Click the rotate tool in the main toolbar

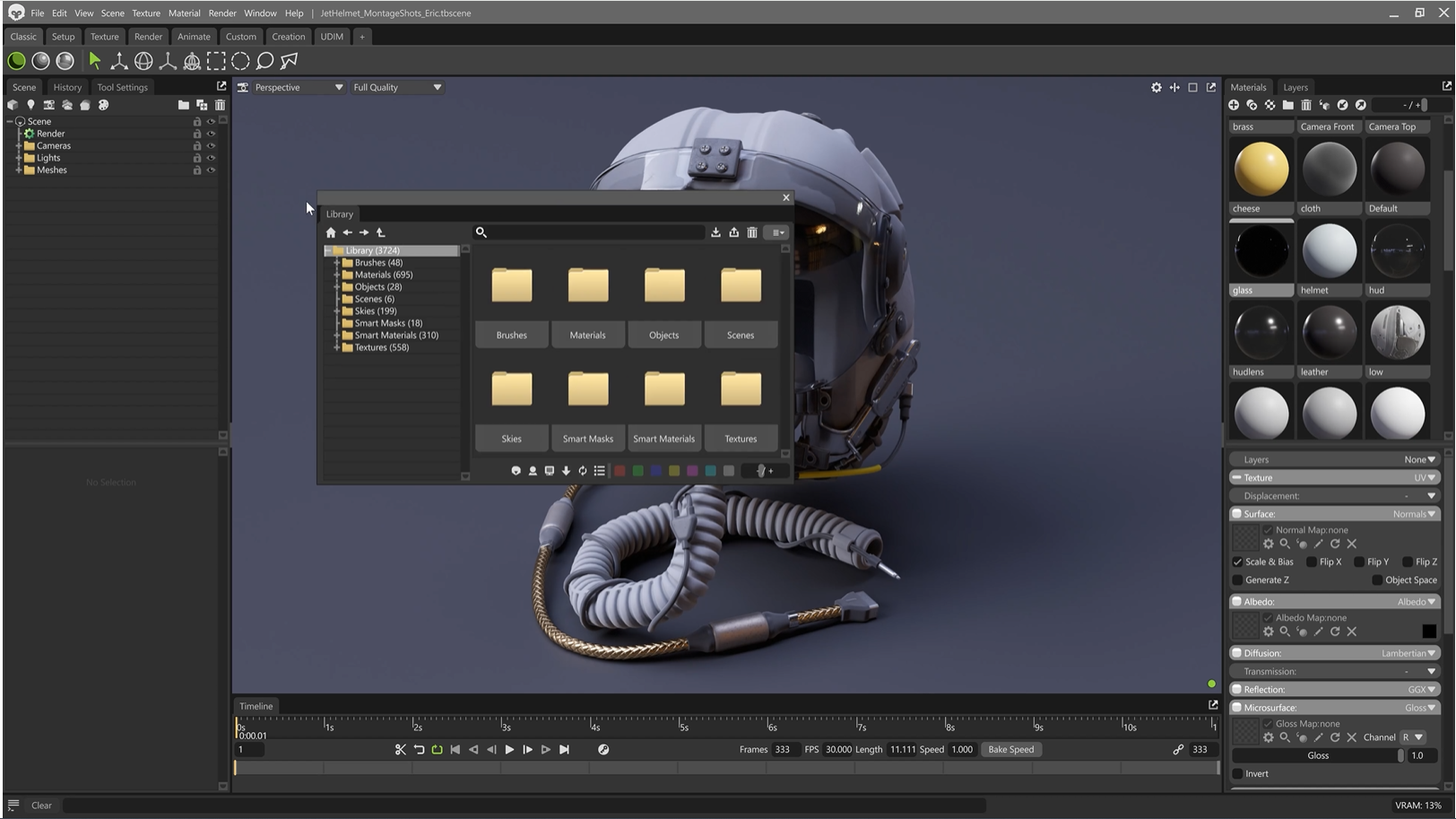pos(143,61)
